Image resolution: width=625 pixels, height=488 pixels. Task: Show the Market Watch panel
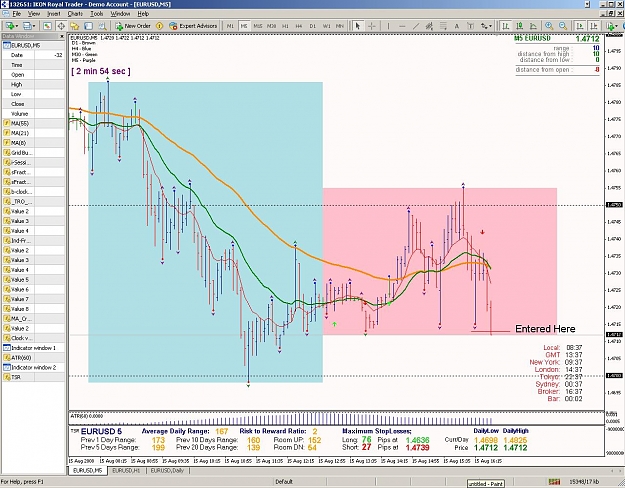click(x=47, y=26)
